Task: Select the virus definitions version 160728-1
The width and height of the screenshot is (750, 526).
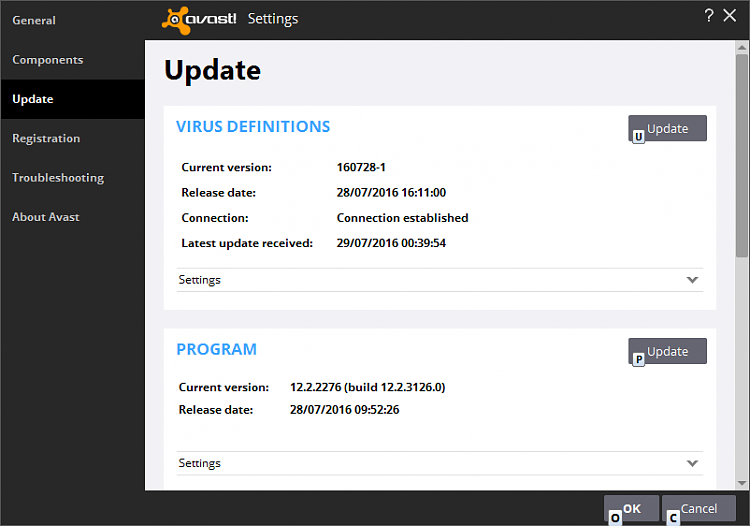Action: click(x=361, y=167)
